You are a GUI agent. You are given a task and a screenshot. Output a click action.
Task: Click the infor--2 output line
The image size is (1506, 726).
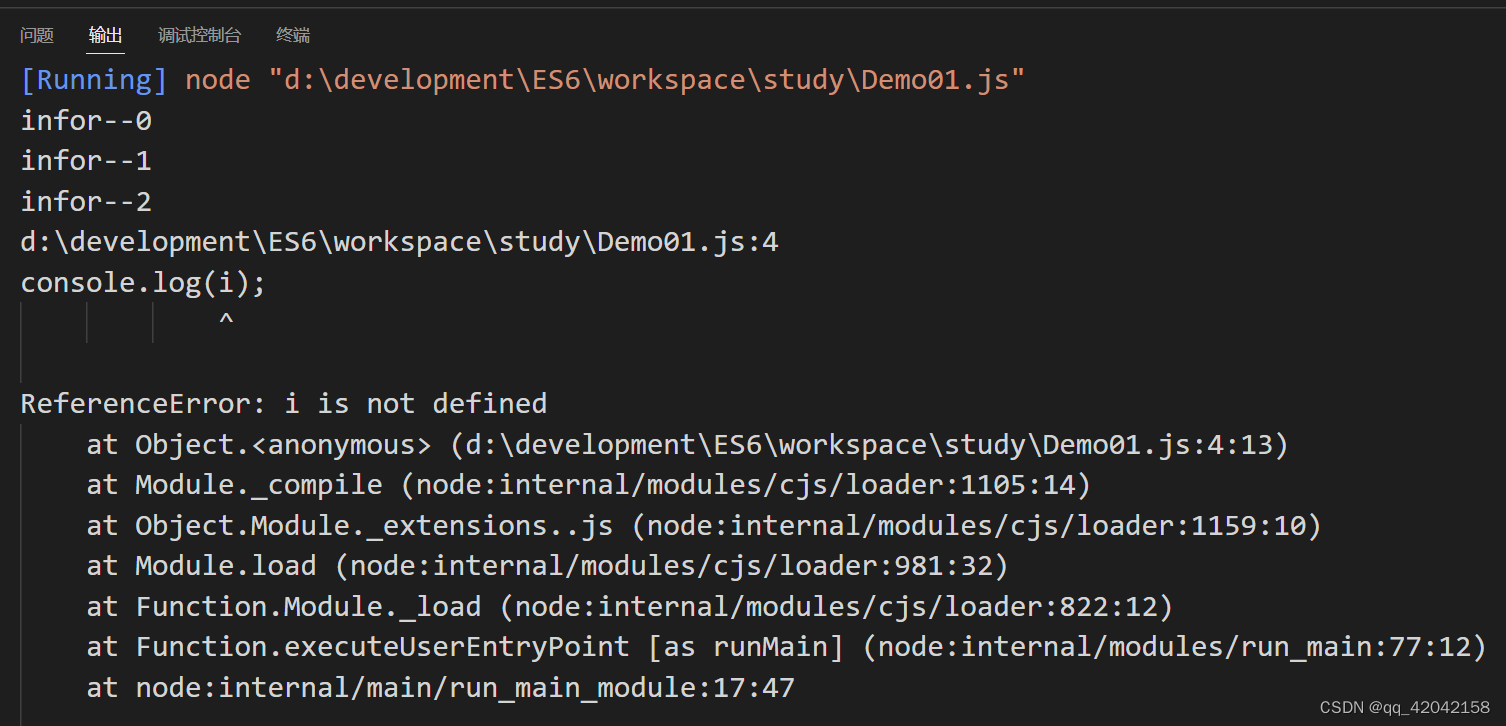86,202
